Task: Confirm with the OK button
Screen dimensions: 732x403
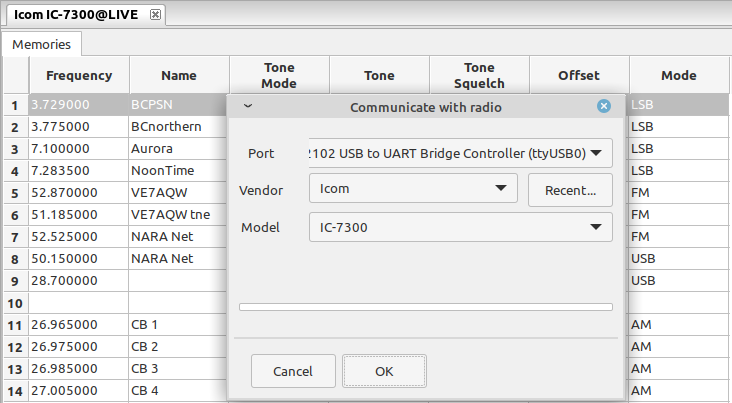Action: (x=384, y=371)
